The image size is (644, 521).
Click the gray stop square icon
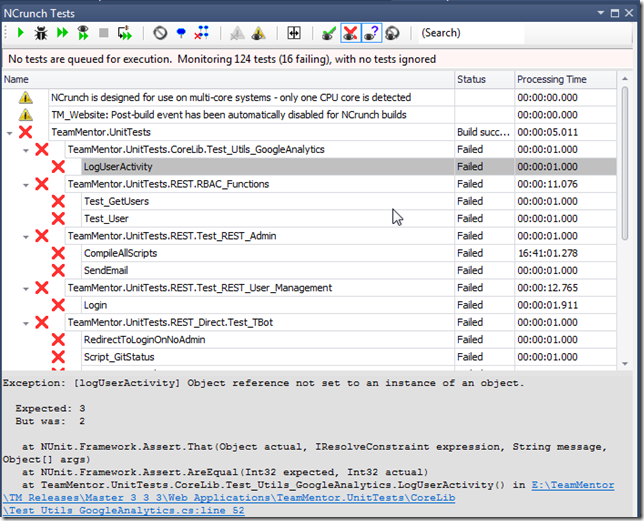point(104,33)
